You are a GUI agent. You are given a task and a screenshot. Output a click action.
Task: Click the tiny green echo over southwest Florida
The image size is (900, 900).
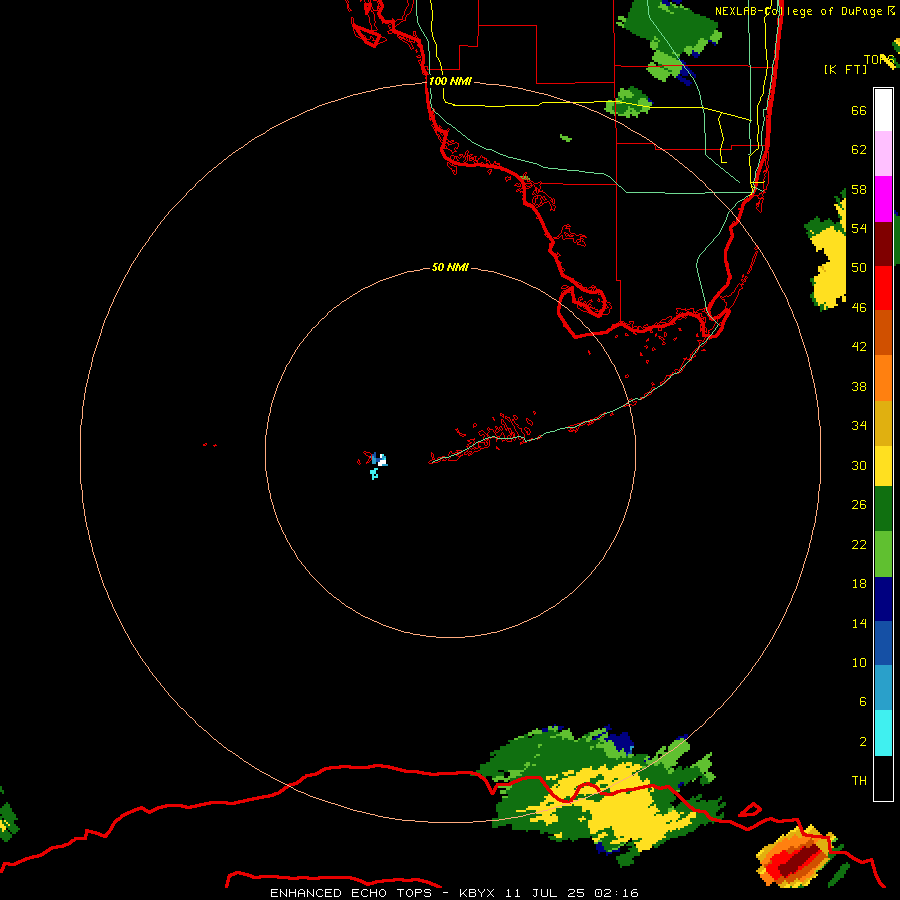tap(566, 138)
